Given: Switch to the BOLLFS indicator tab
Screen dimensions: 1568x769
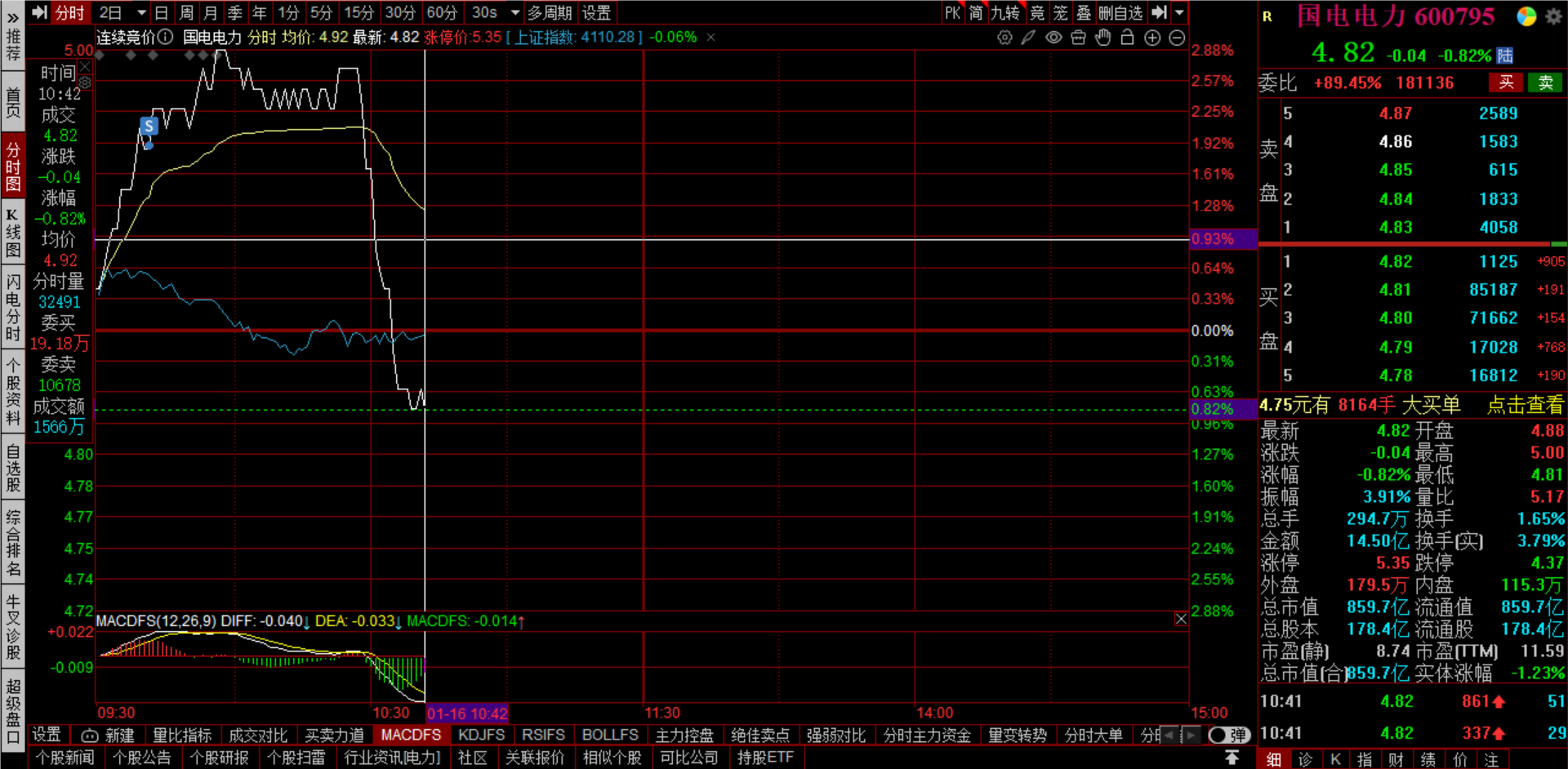Looking at the screenshot, I should [x=610, y=736].
